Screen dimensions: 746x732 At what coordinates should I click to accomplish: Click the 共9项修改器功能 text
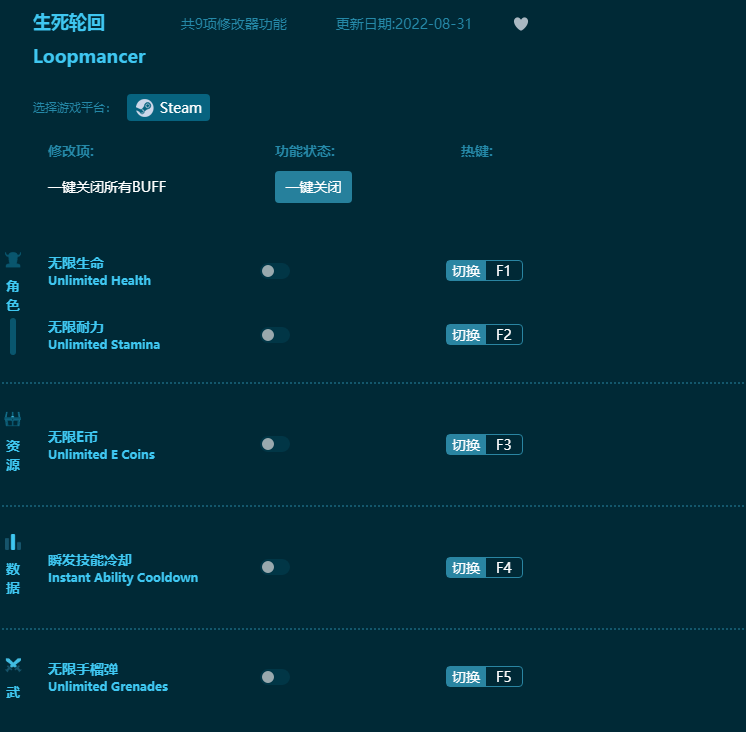(x=234, y=24)
